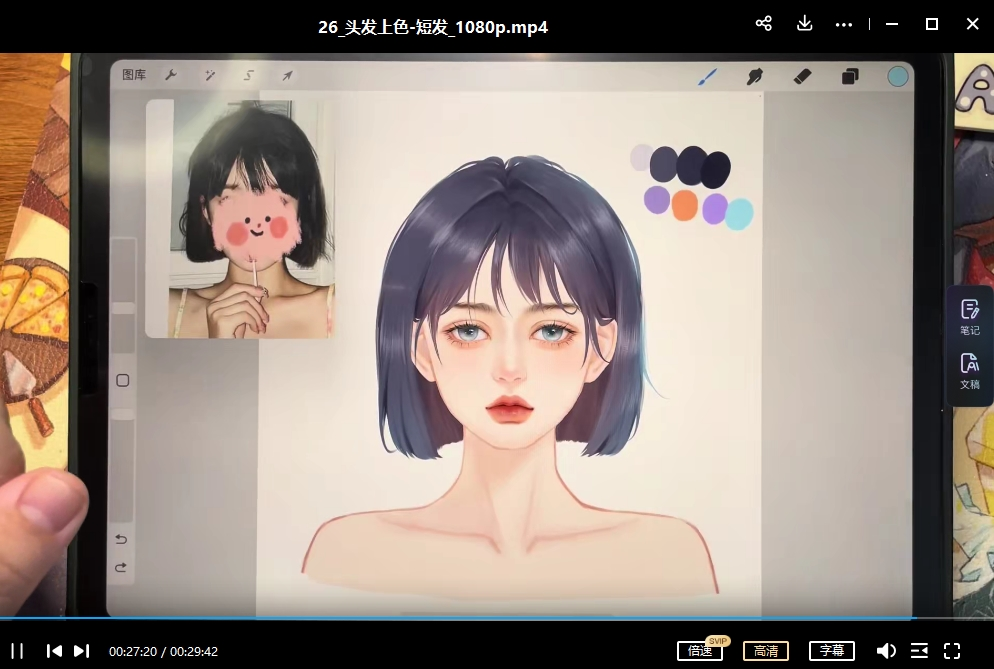Open the 笔记 notes panel
994x669 pixels.
tap(970, 317)
